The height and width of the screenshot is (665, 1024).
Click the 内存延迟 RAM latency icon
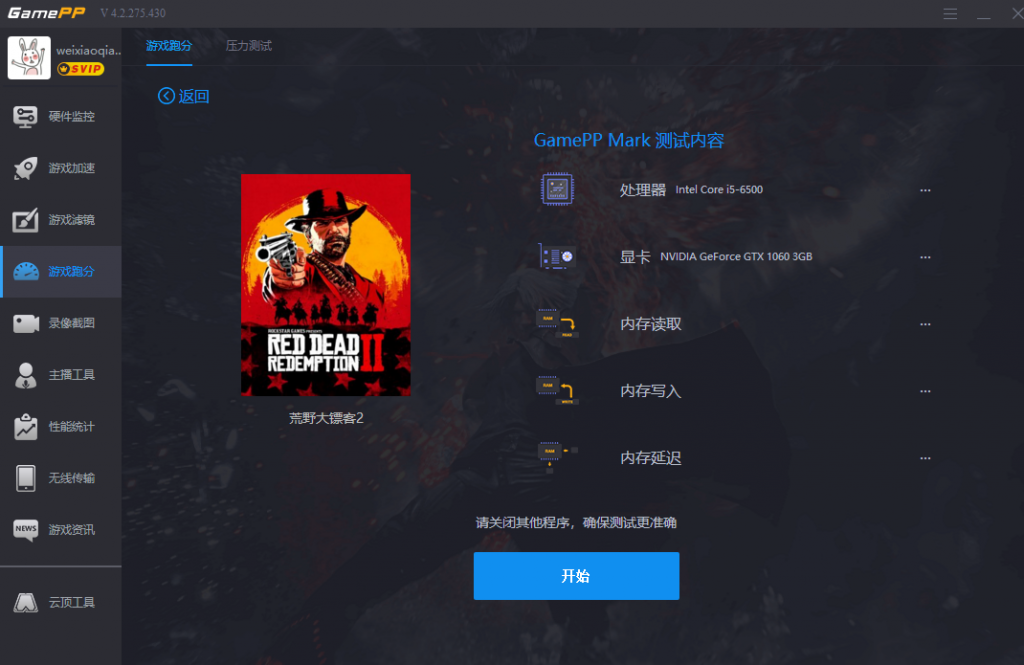(x=557, y=457)
